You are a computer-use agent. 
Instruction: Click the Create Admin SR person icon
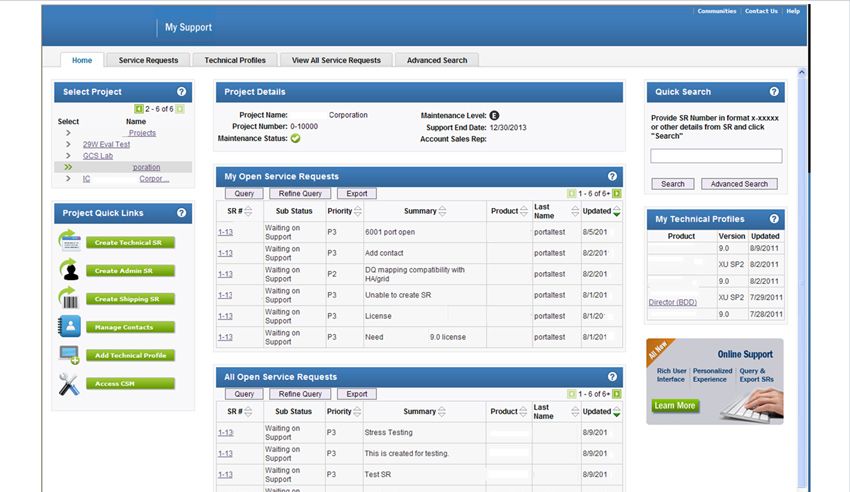(69, 270)
